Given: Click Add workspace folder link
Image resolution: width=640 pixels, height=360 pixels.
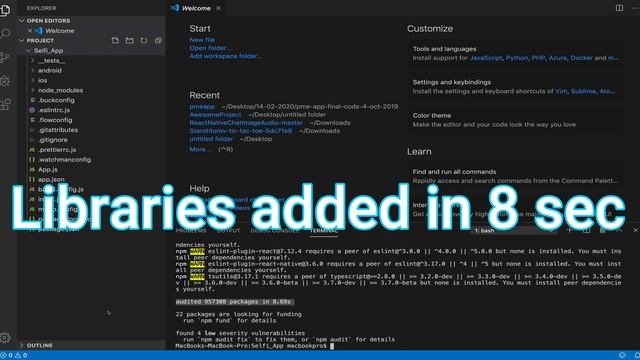Looking at the screenshot, I should [x=226, y=56].
